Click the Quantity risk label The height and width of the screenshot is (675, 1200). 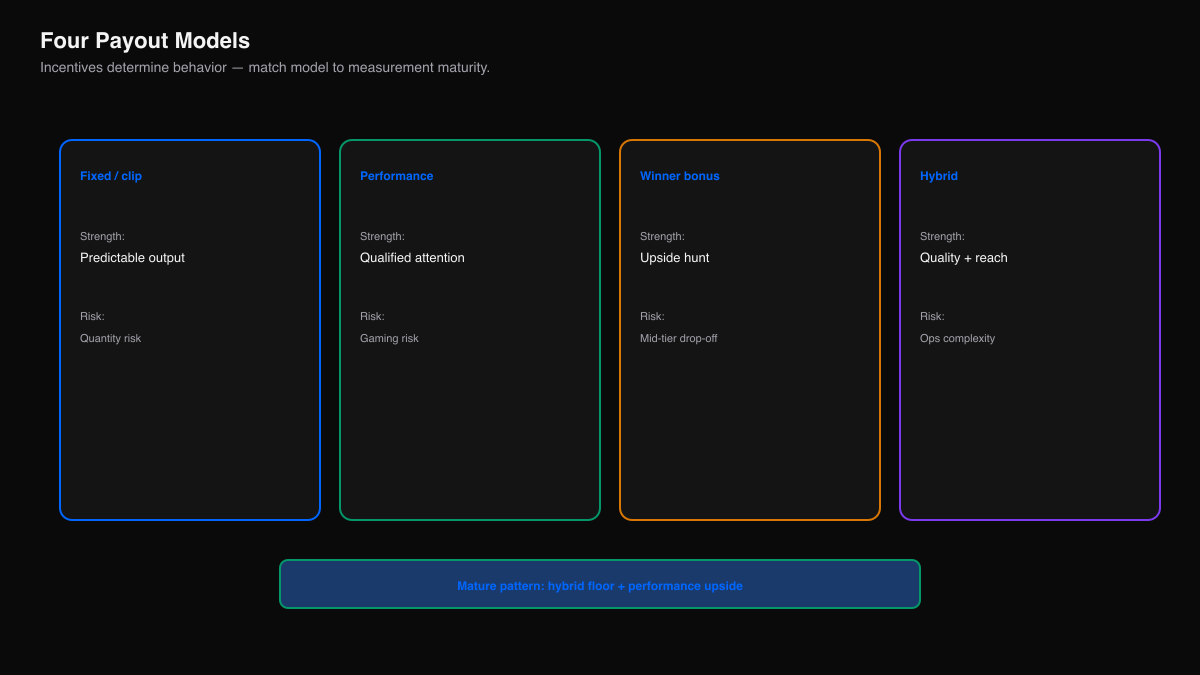pos(111,339)
